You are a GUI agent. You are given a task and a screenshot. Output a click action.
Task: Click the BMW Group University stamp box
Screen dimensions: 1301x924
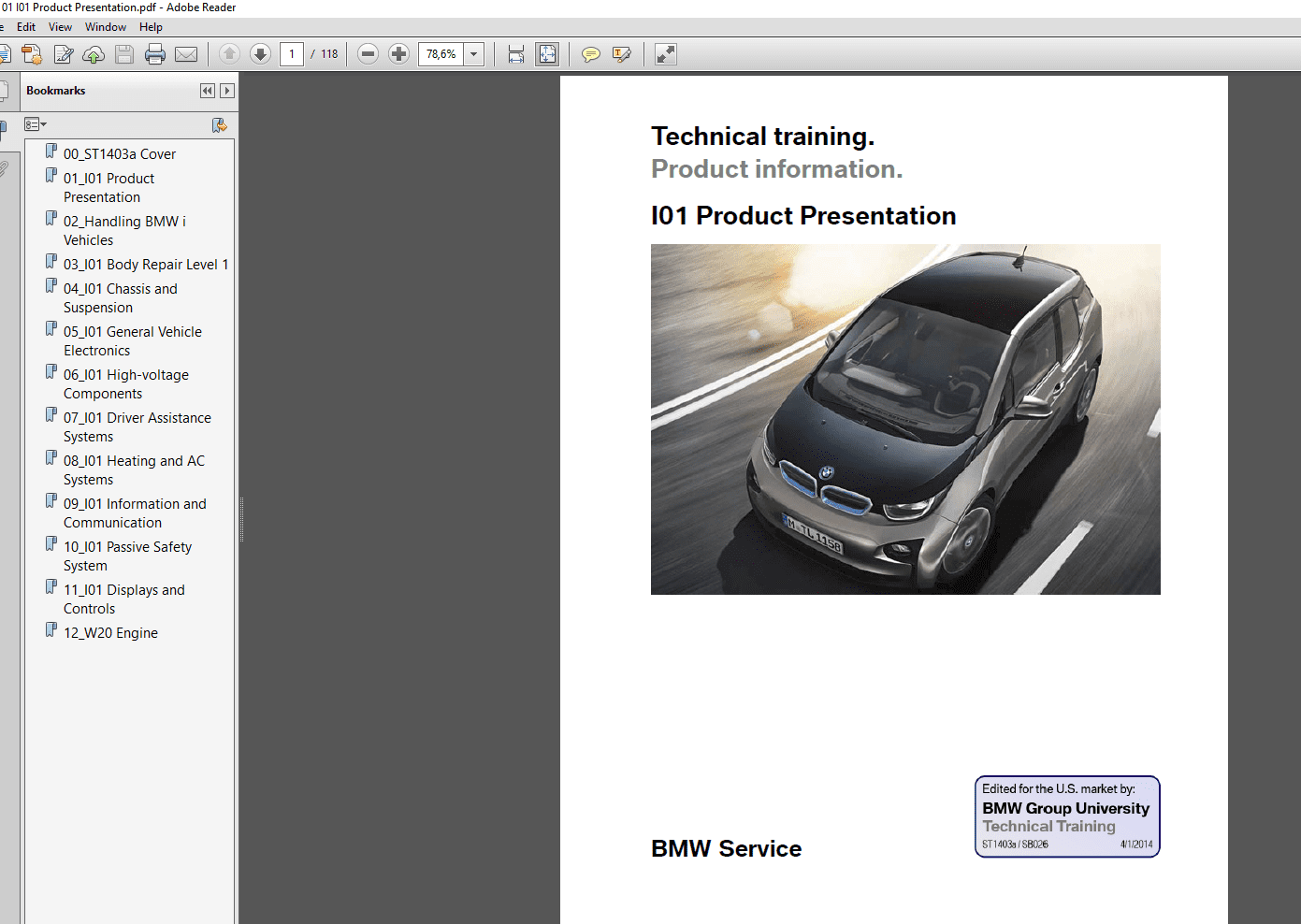(x=1067, y=816)
